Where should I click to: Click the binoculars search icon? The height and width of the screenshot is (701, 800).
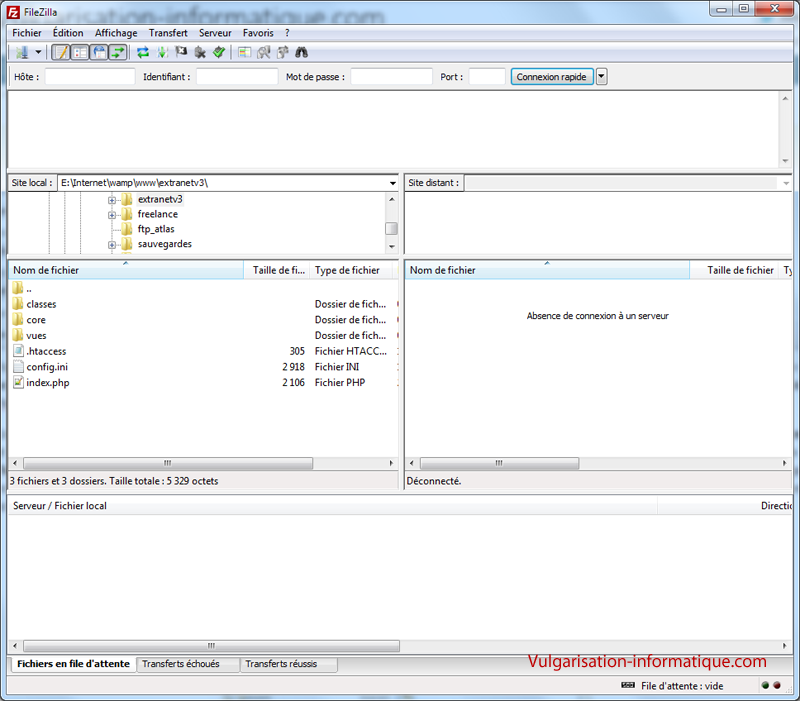pos(301,52)
